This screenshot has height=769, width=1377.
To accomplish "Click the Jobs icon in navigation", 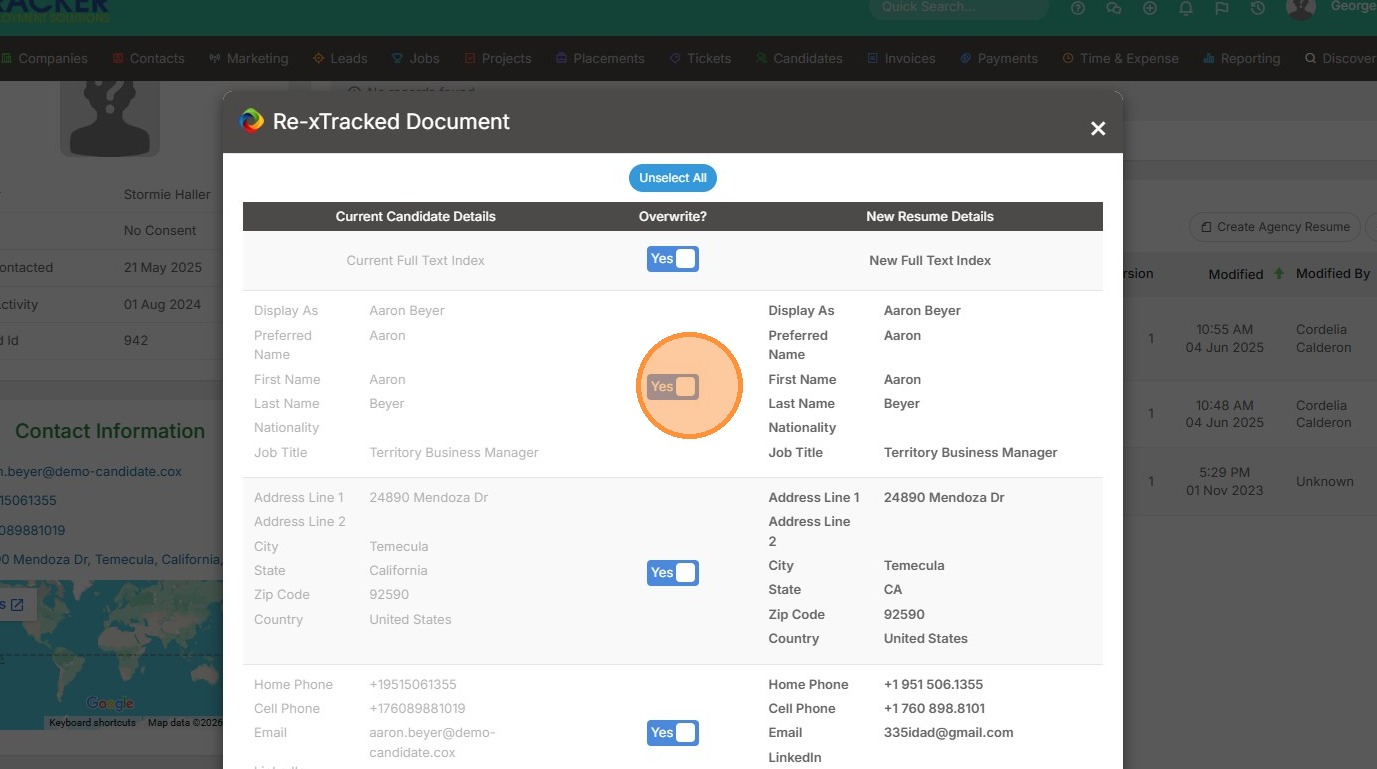I will (x=397, y=58).
